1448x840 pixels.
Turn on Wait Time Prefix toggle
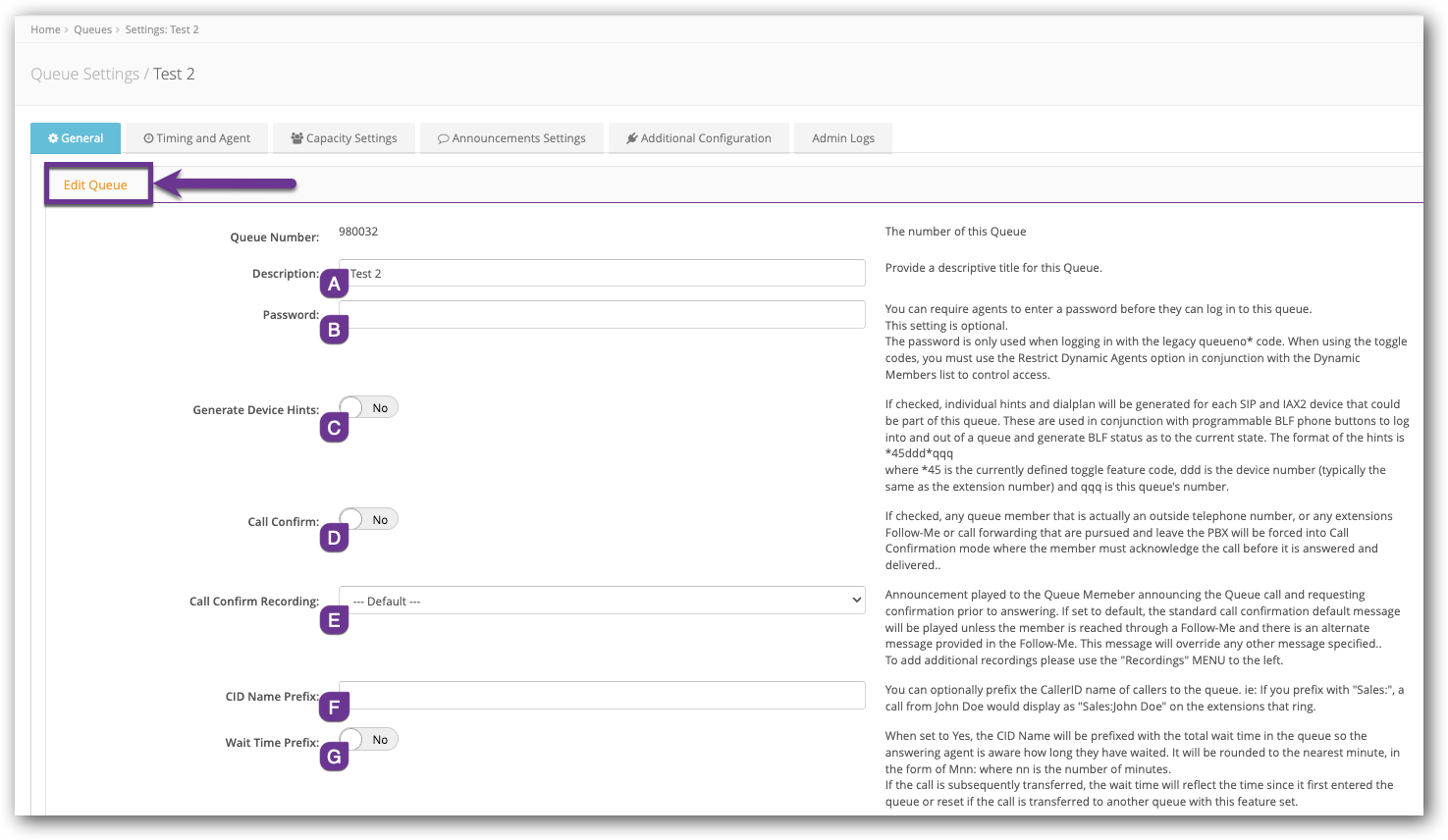[x=369, y=739]
